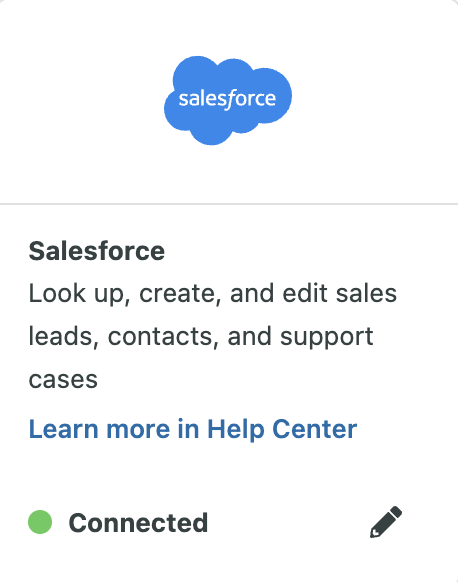
Task: Click the blue Help Center text
Action: pyautogui.click(x=282, y=429)
